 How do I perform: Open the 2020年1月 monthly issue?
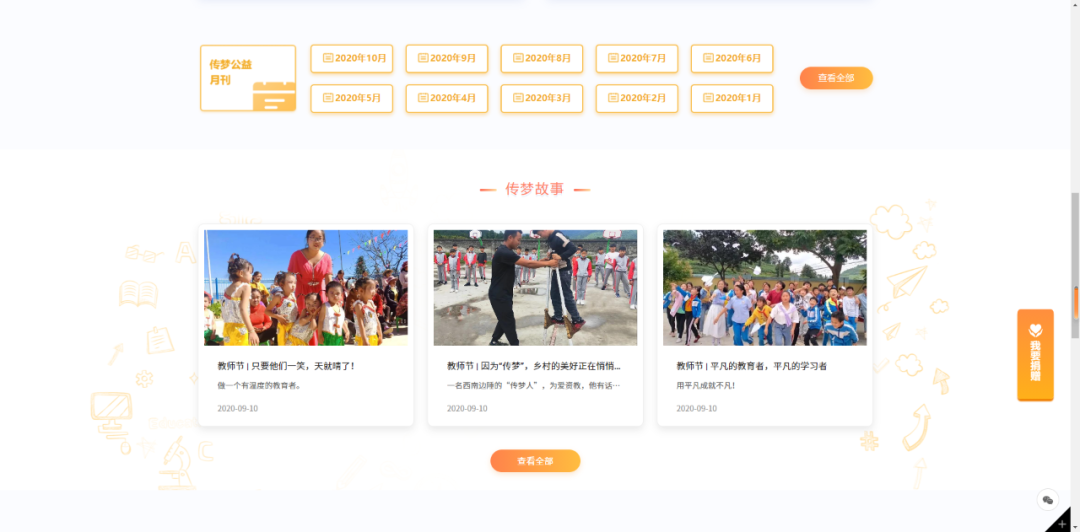pos(731,98)
